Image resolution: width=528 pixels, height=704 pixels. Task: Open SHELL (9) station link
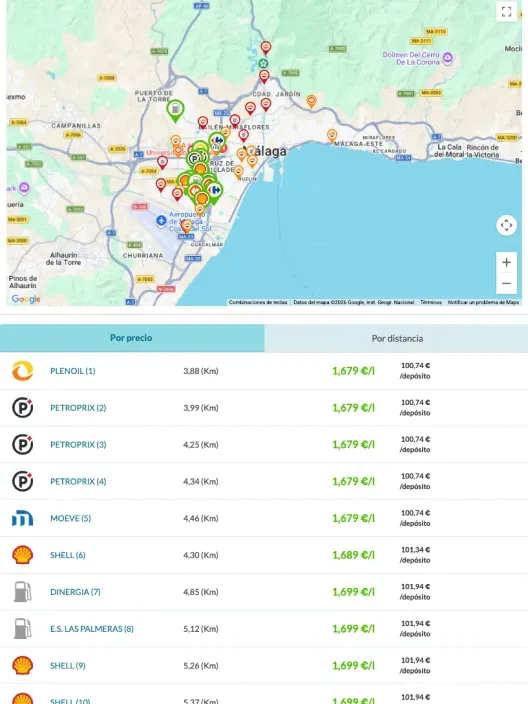[68, 665]
